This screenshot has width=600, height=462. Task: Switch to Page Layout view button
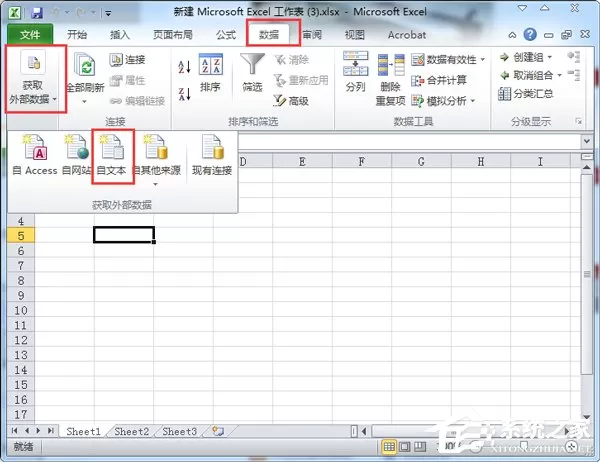(x=404, y=447)
